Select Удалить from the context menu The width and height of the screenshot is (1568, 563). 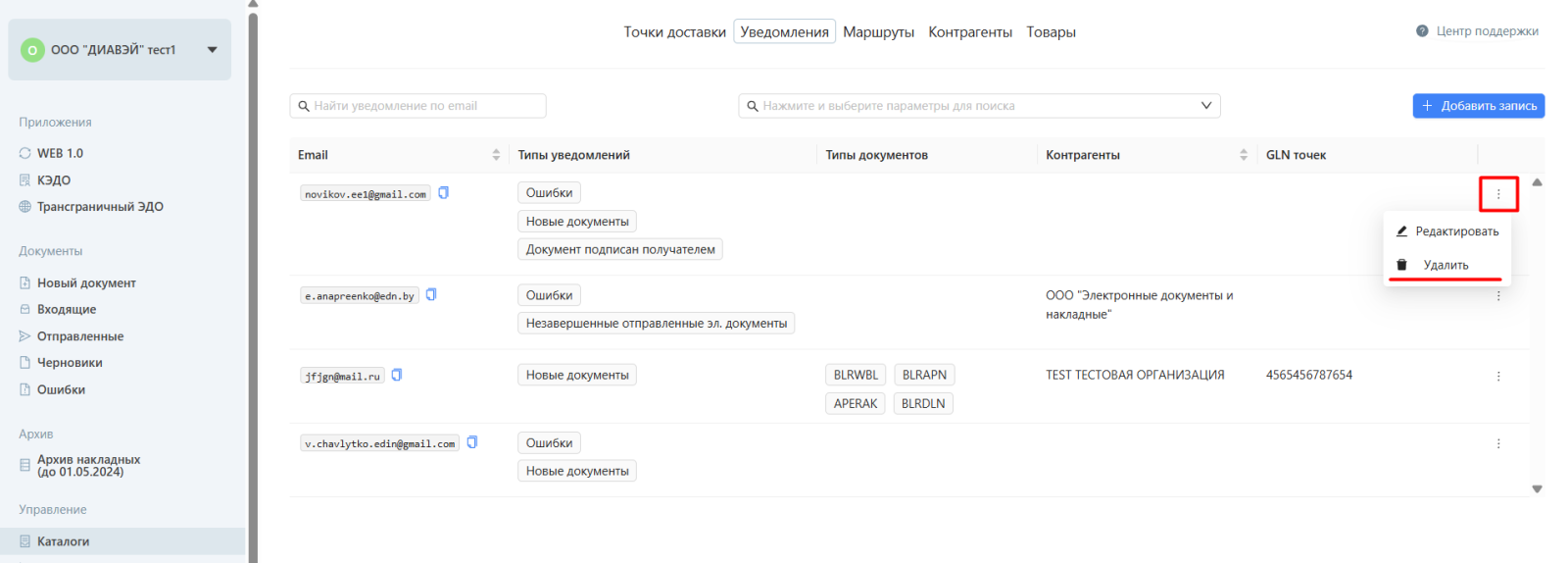(x=1445, y=265)
